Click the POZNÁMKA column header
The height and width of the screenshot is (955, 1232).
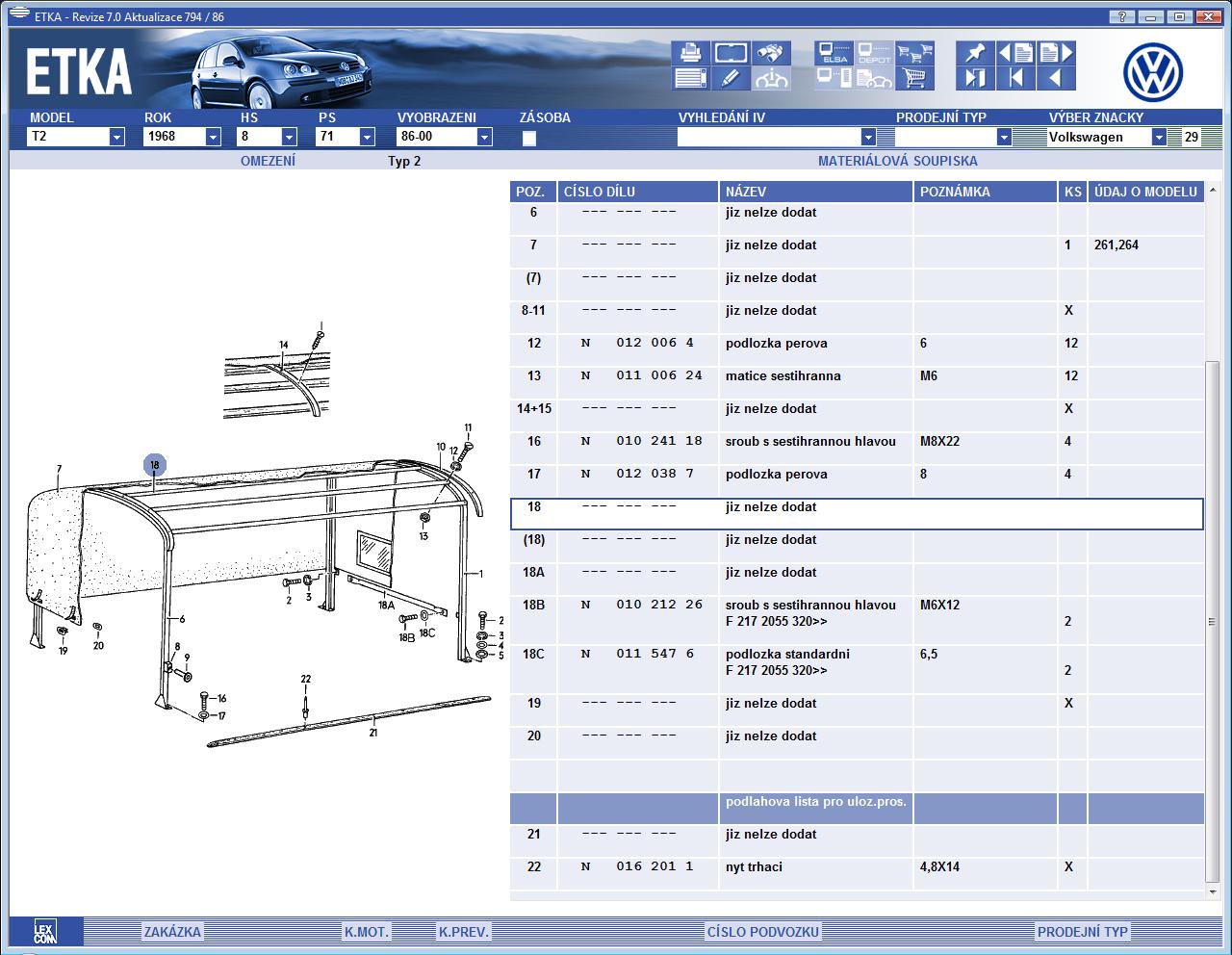point(985,192)
